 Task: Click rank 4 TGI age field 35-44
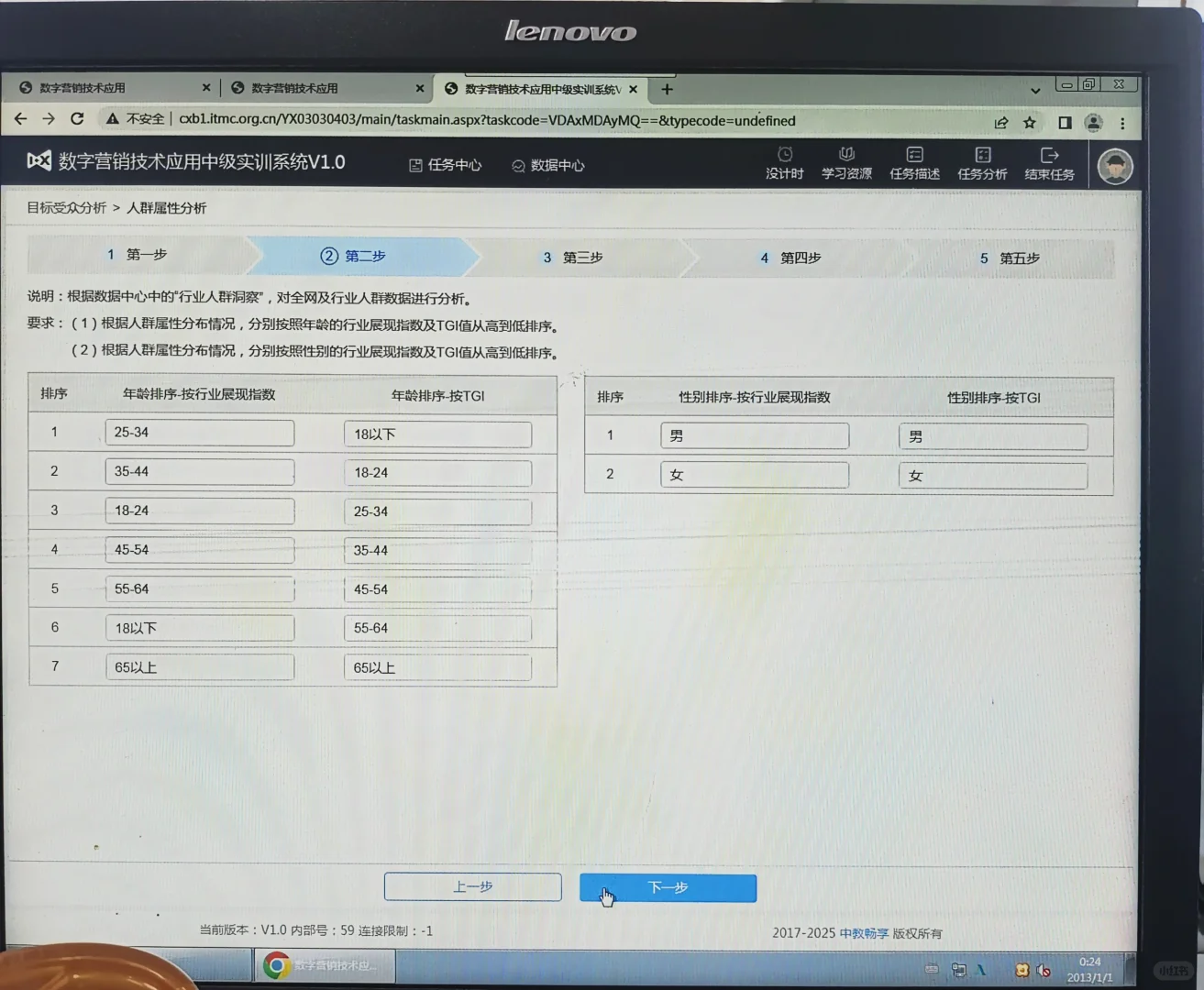coord(437,551)
